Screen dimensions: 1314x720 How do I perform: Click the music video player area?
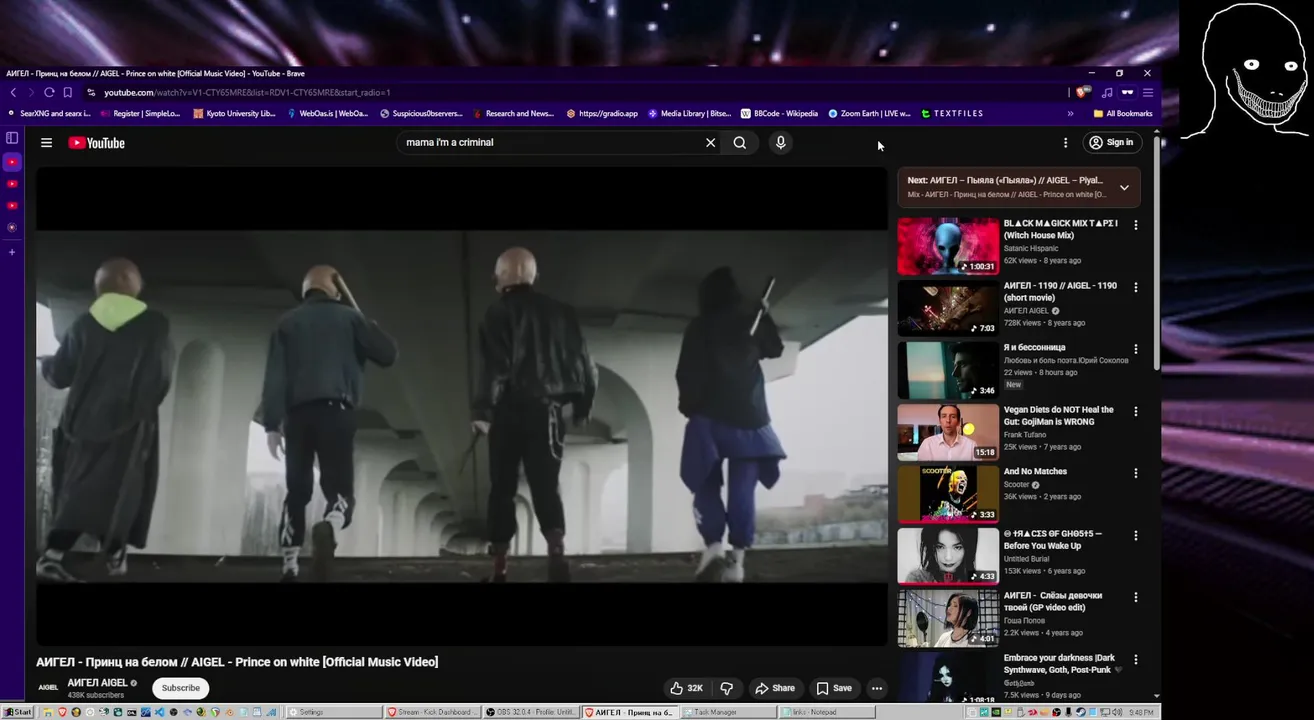tap(461, 406)
